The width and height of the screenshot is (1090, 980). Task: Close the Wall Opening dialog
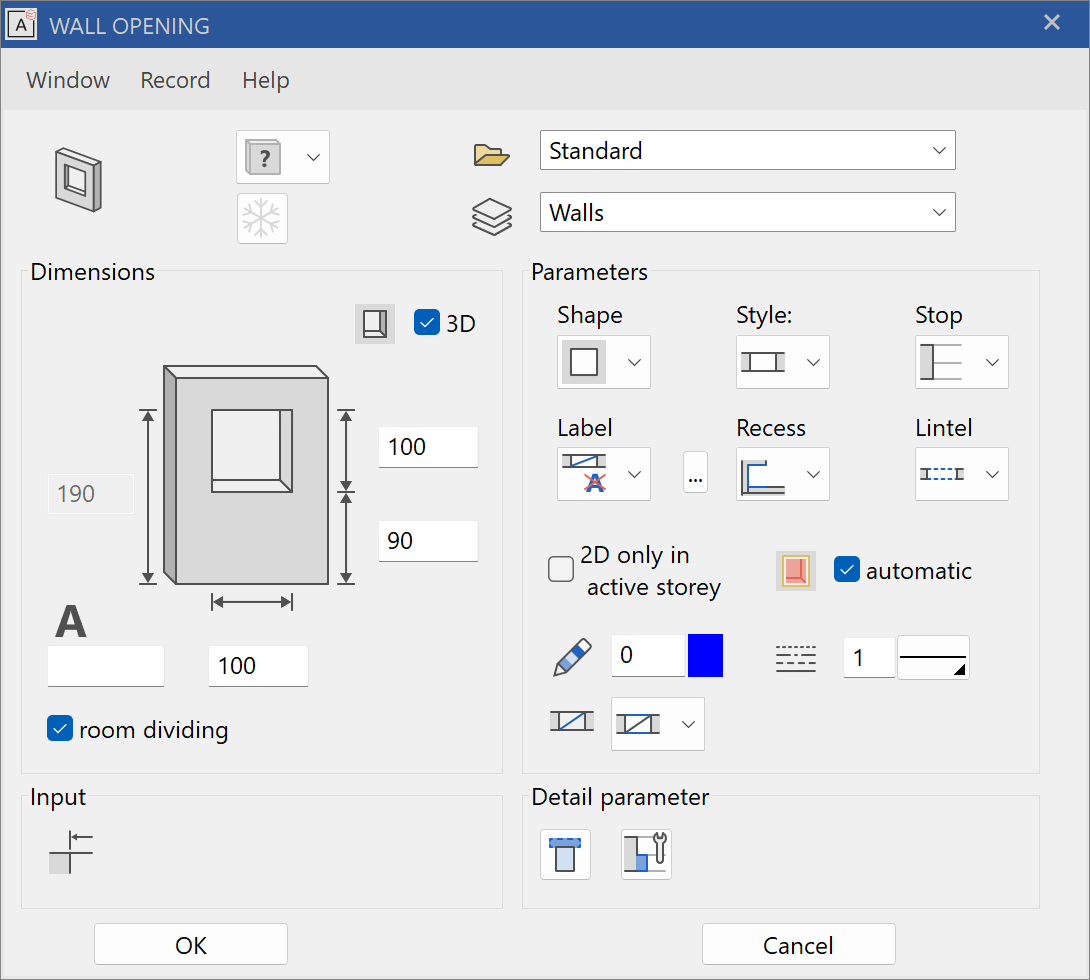coord(1052,22)
